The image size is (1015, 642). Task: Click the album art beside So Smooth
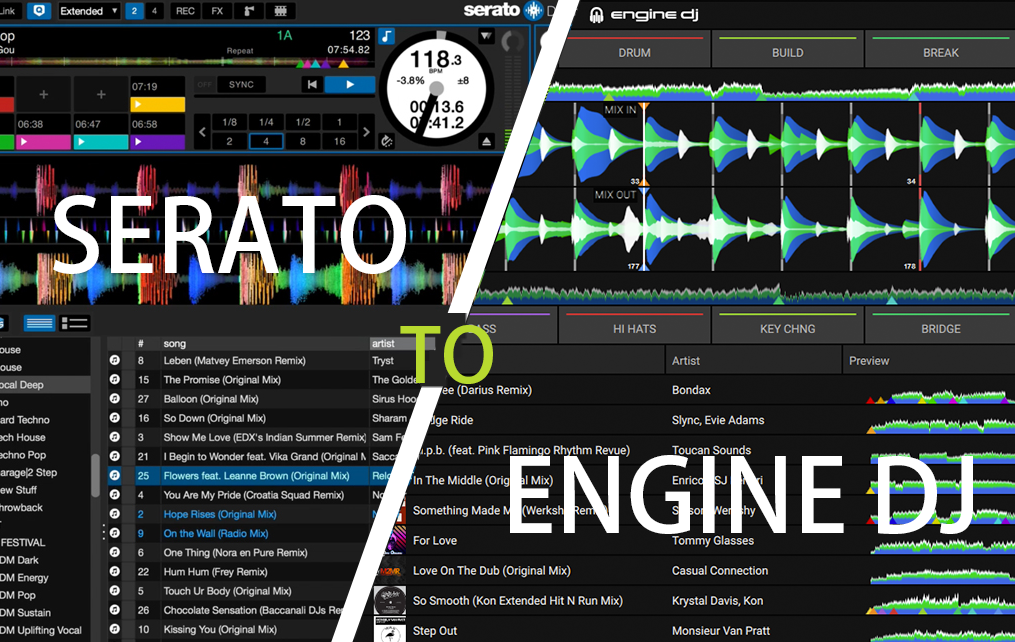[x=390, y=601]
